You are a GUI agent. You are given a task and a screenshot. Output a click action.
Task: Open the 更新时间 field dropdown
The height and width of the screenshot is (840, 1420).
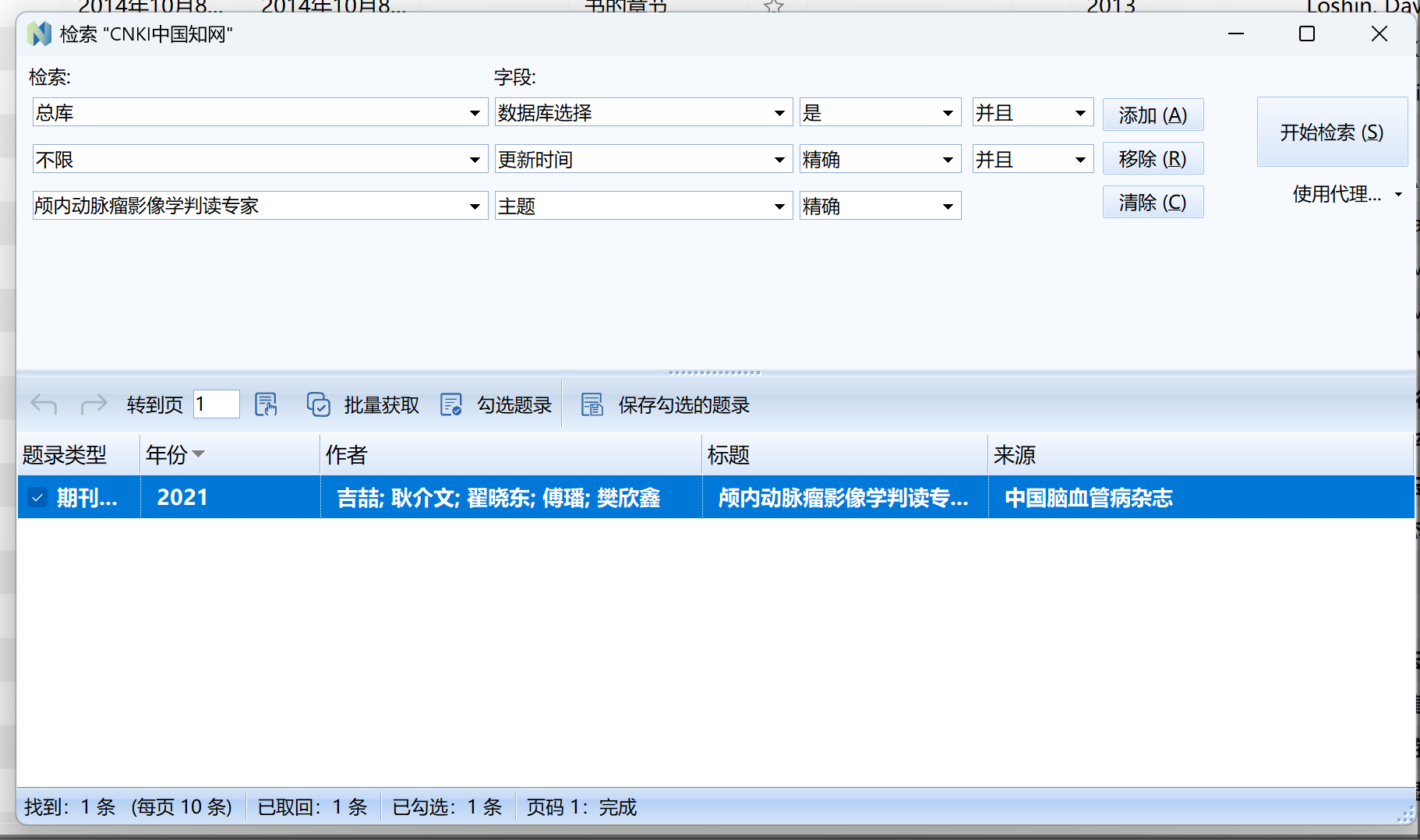[779, 160]
